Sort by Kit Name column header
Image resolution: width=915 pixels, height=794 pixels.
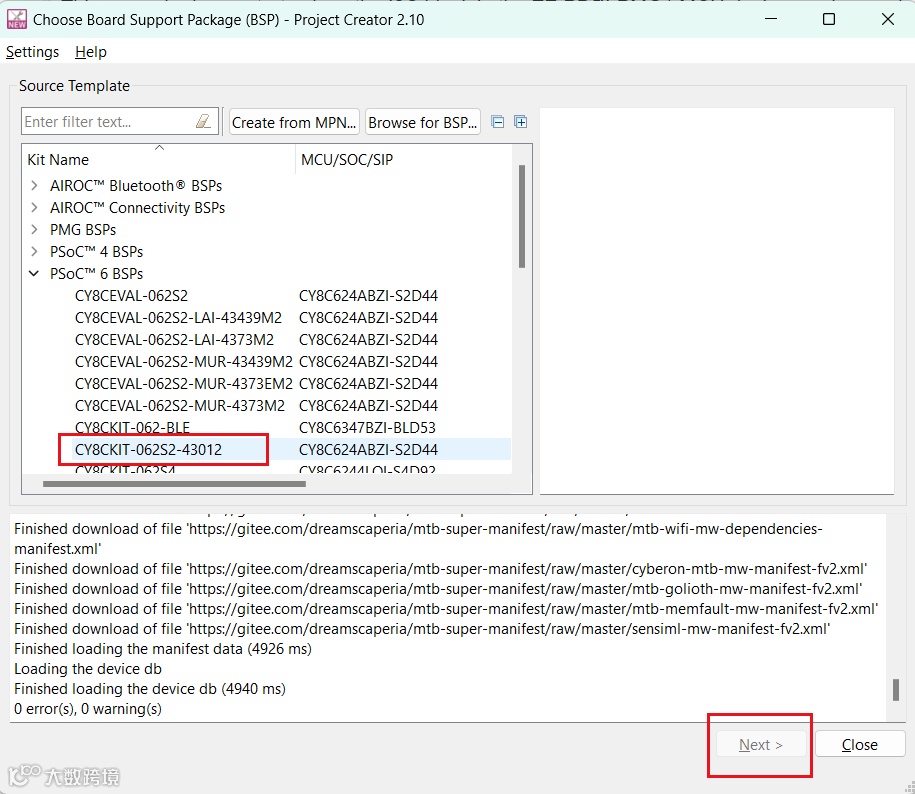159,159
